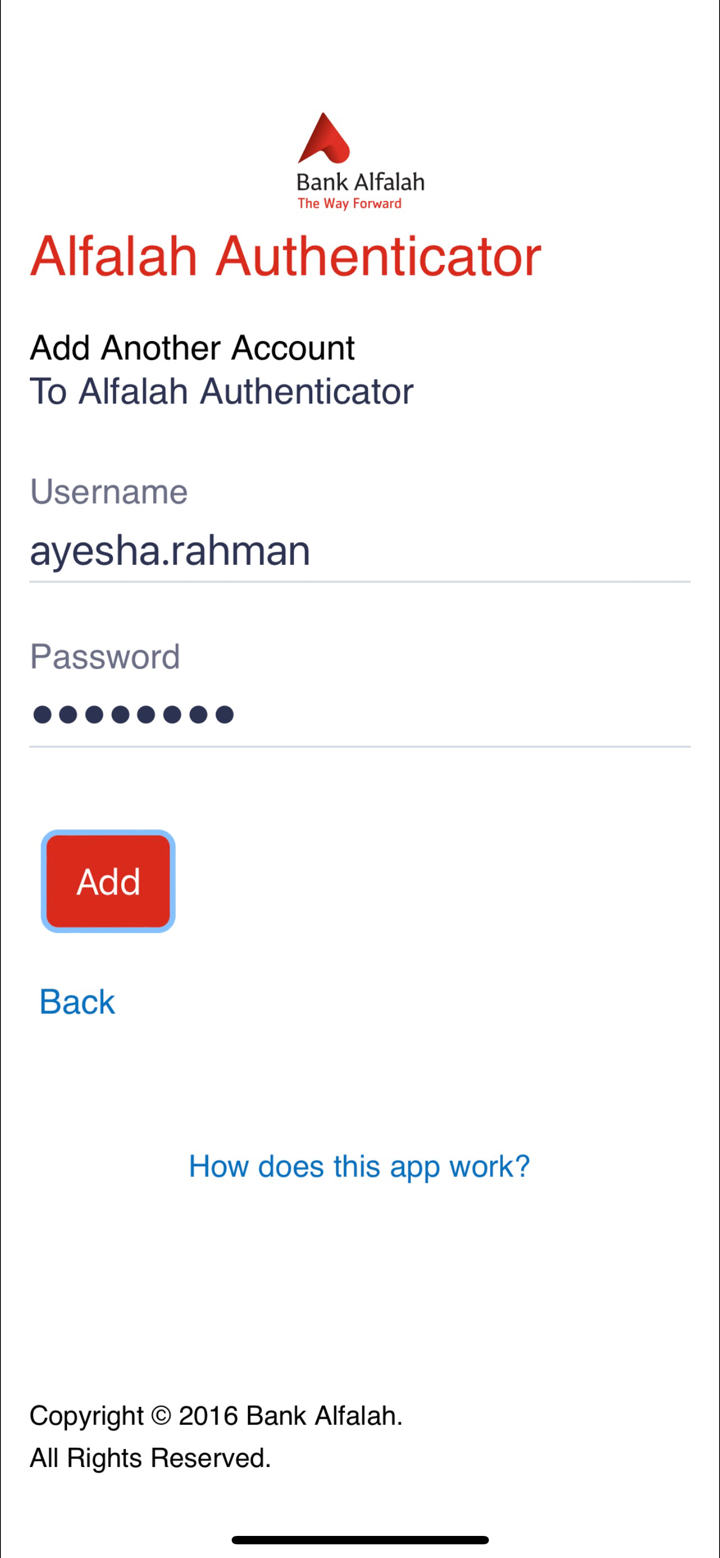Tap the red Bank Alfalah logo emblem
This screenshot has width=720, height=1558.
point(324,140)
